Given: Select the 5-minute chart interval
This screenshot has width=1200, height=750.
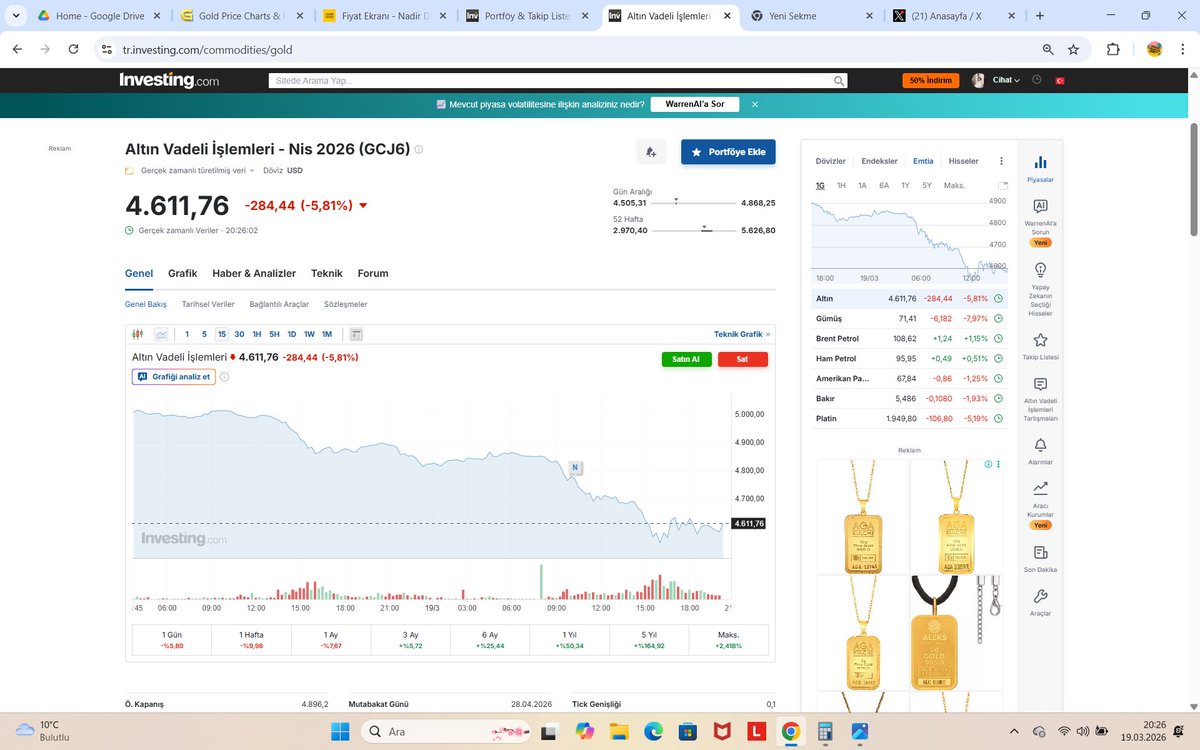Looking at the screenshot, I should tap(204, 334).
